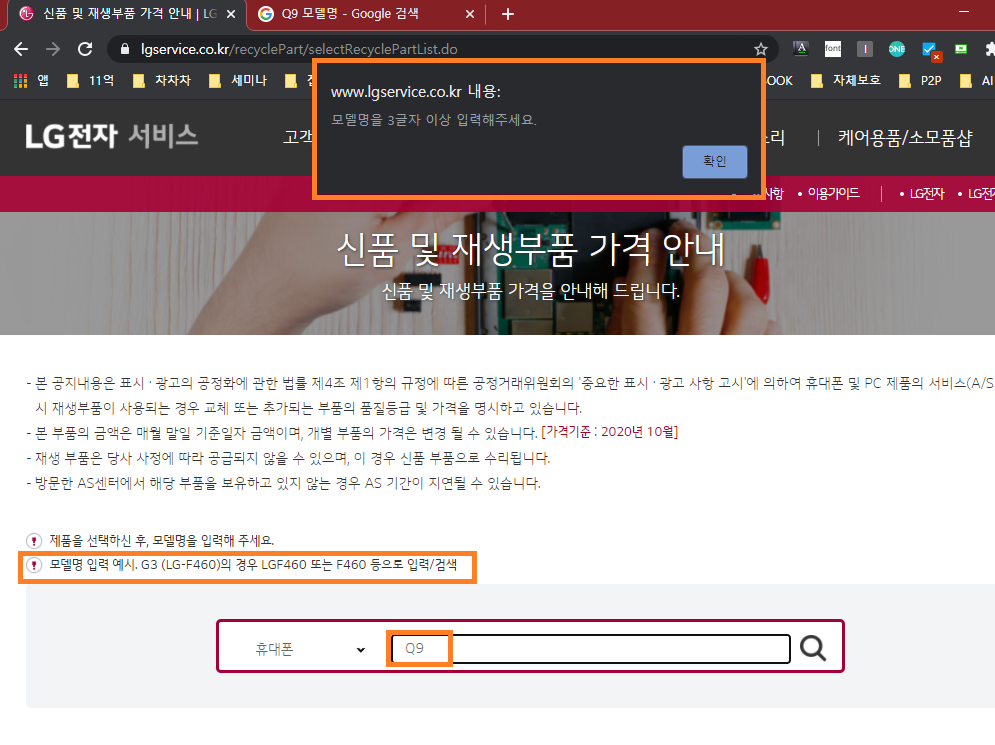Click the 제품을 선택하신 후 hint text
This screenshot has width=995, height=745.
[x=161, y=541]
